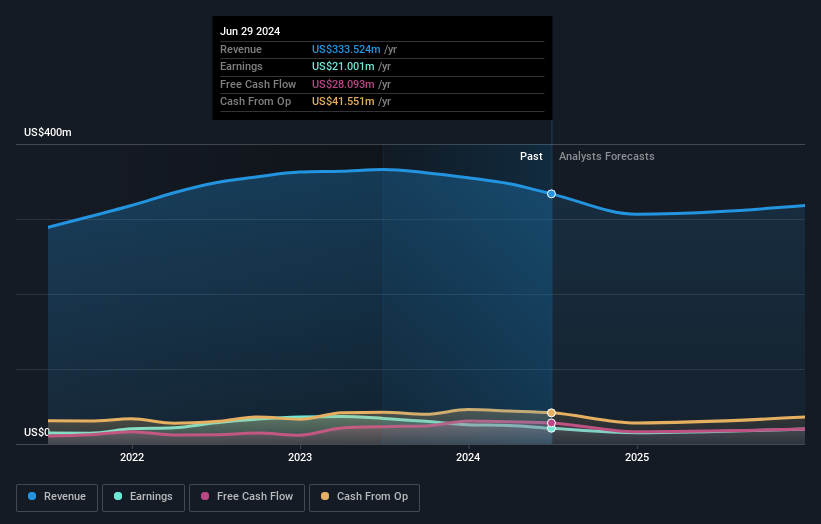Toggle the Free Cash Flow legend series

[247, 497]
